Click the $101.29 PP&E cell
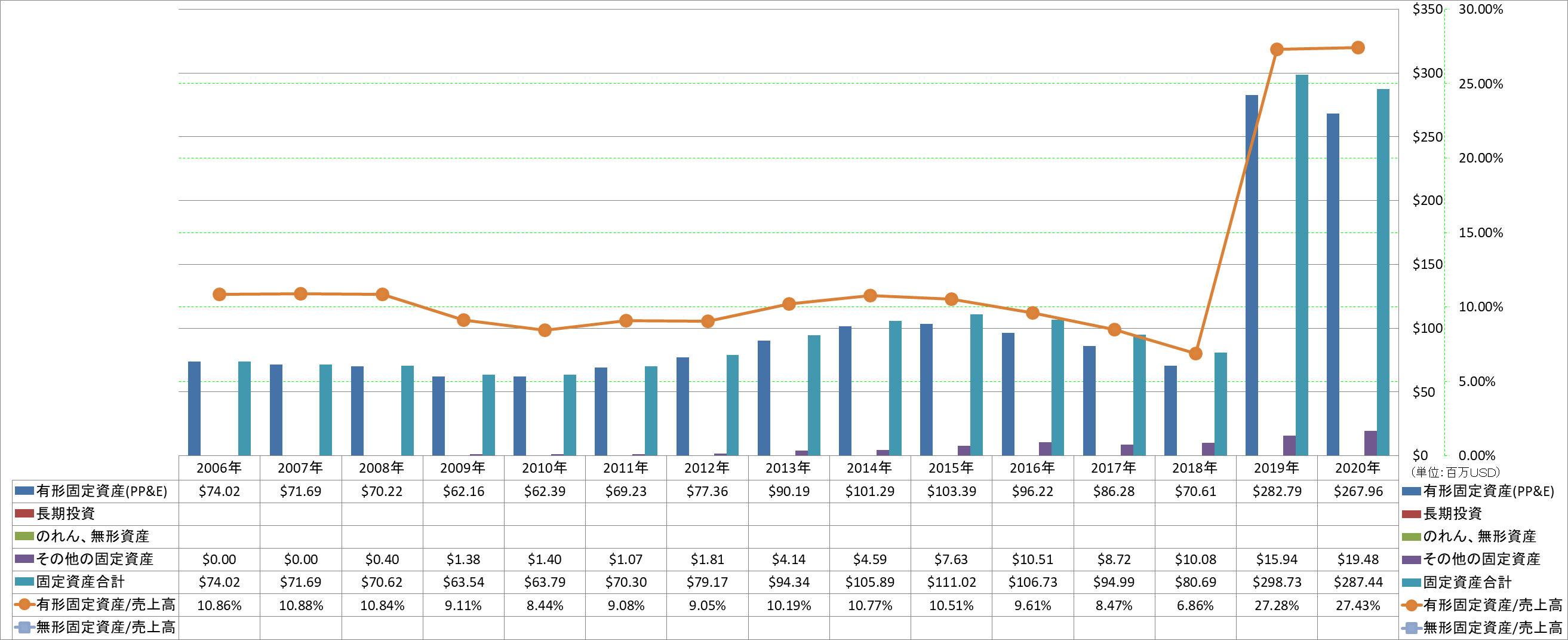This screenshot has width=1568, height=640. [x=871, y=491]
